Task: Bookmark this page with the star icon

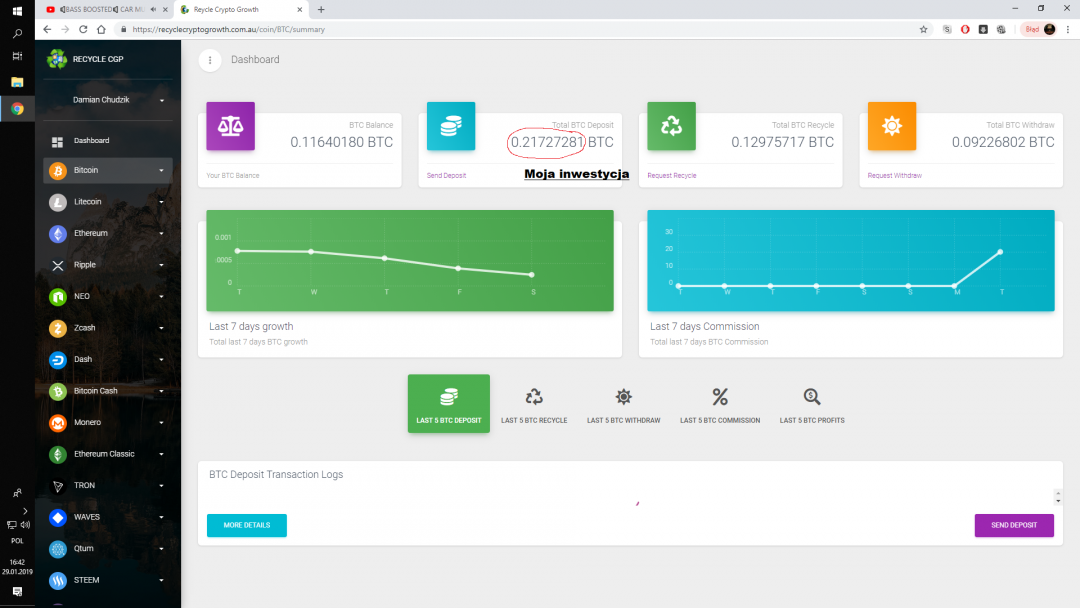Action: [x=923, y=29]
